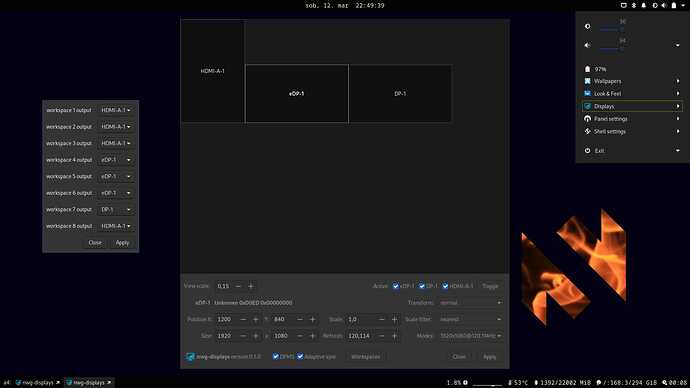690x388 pixels.
Task: Click the bluetooth icon in the top bar
Action: [x=634, y=5]
